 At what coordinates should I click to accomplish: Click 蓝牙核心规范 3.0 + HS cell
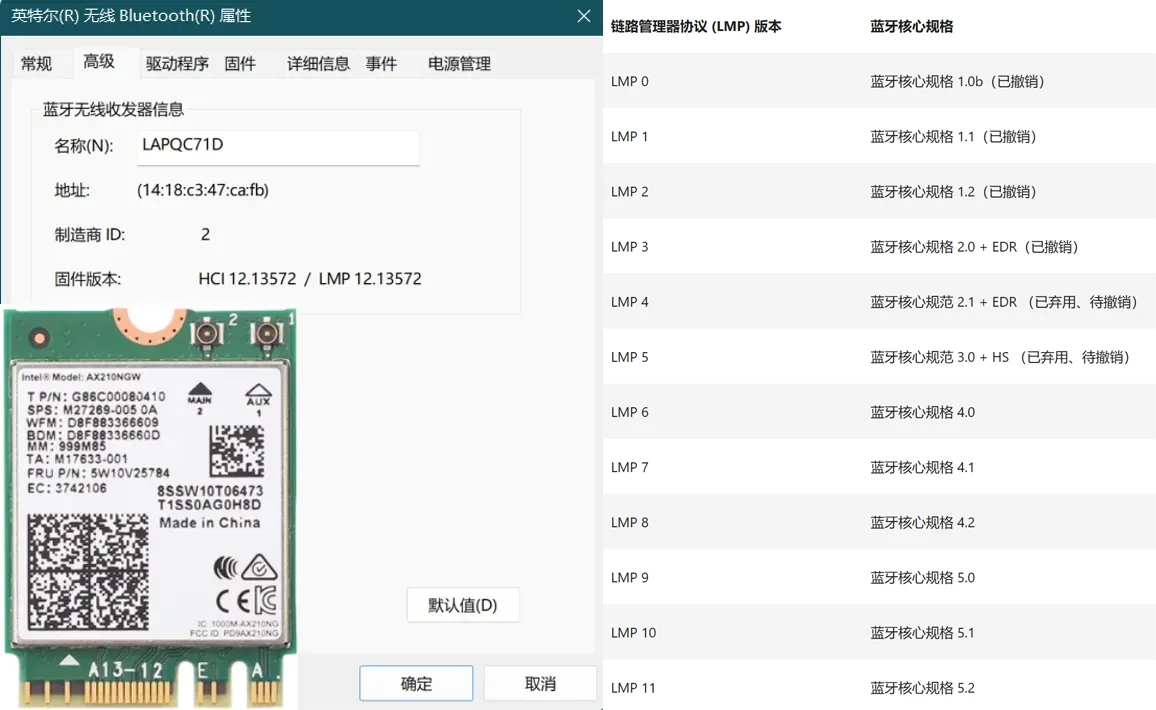[x=1000, y=357]
